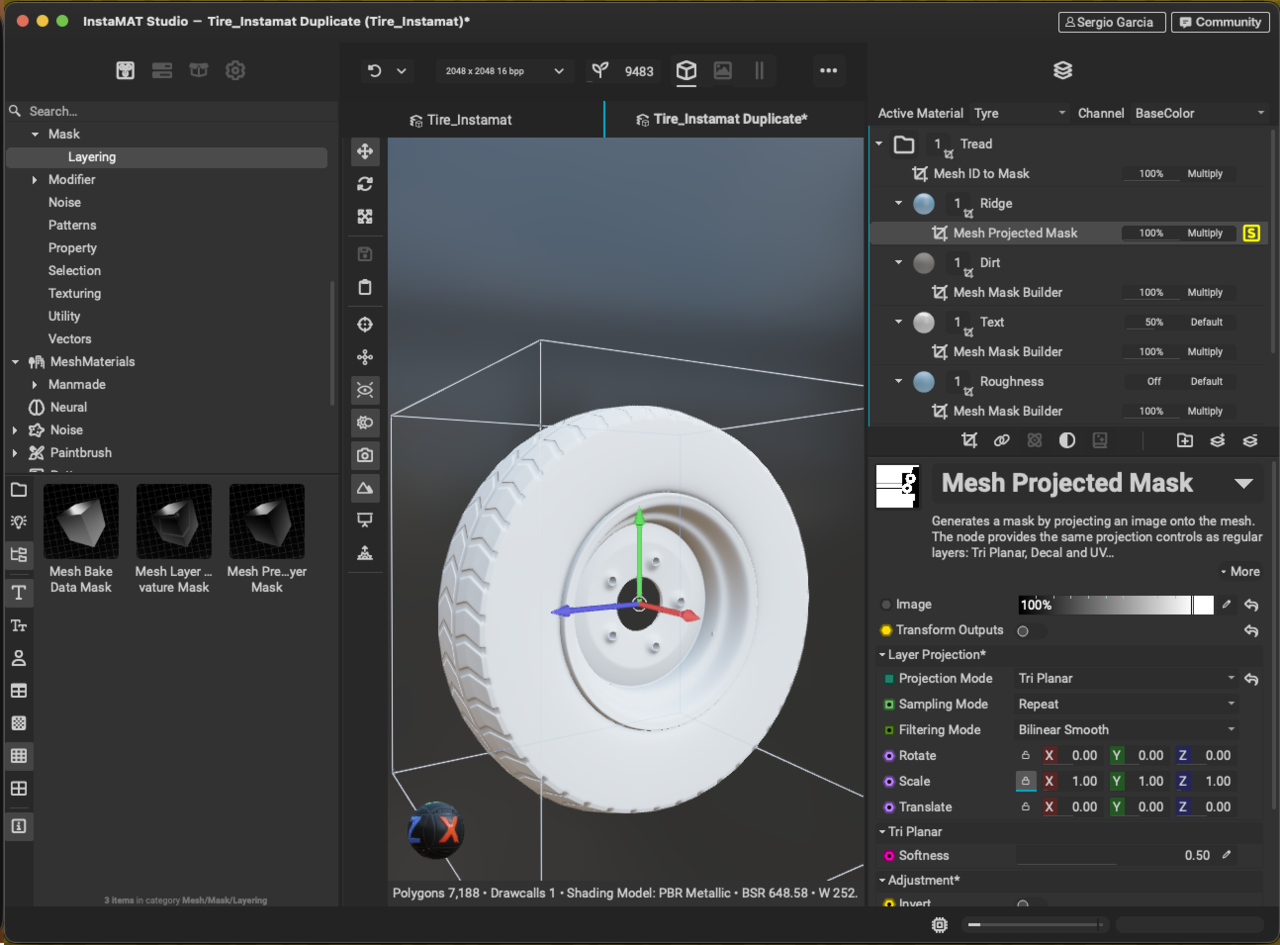This screenshot has width=1280, height=945.
Task: Toggle the Scale uniform lock
Action: (x=1025, y=781)
